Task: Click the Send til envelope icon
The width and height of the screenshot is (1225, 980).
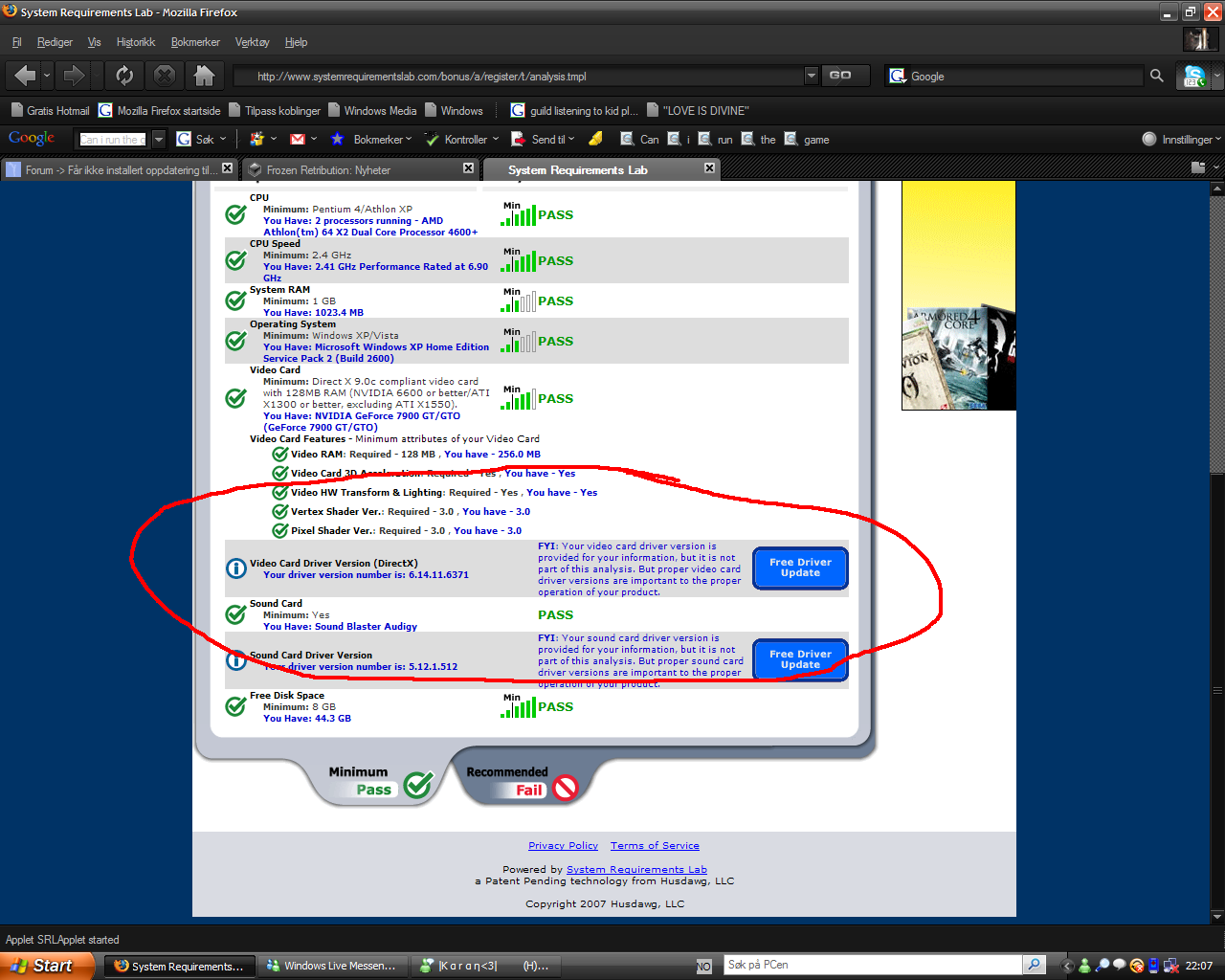Action: (x=518, y=139)
